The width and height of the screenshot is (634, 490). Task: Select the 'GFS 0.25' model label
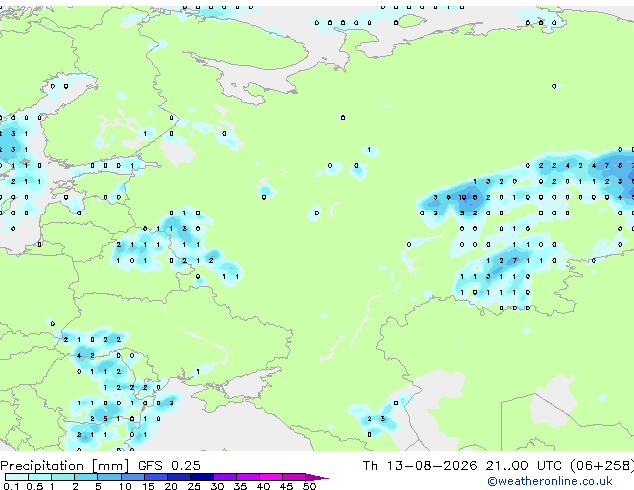point(169,466)
